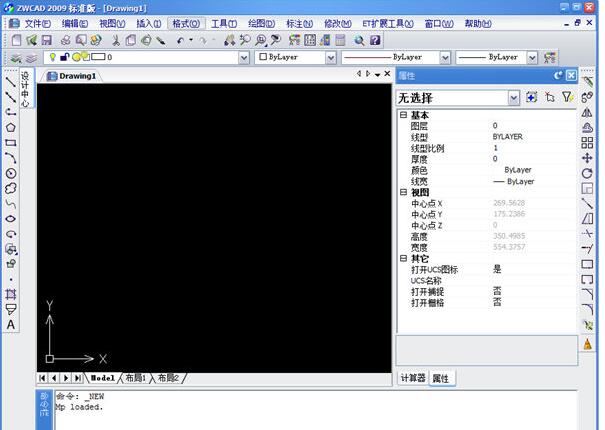The height and width of the screenshot is (430, 605).
Task: Open the 格式 menu
Action: (x=185, y=23)
